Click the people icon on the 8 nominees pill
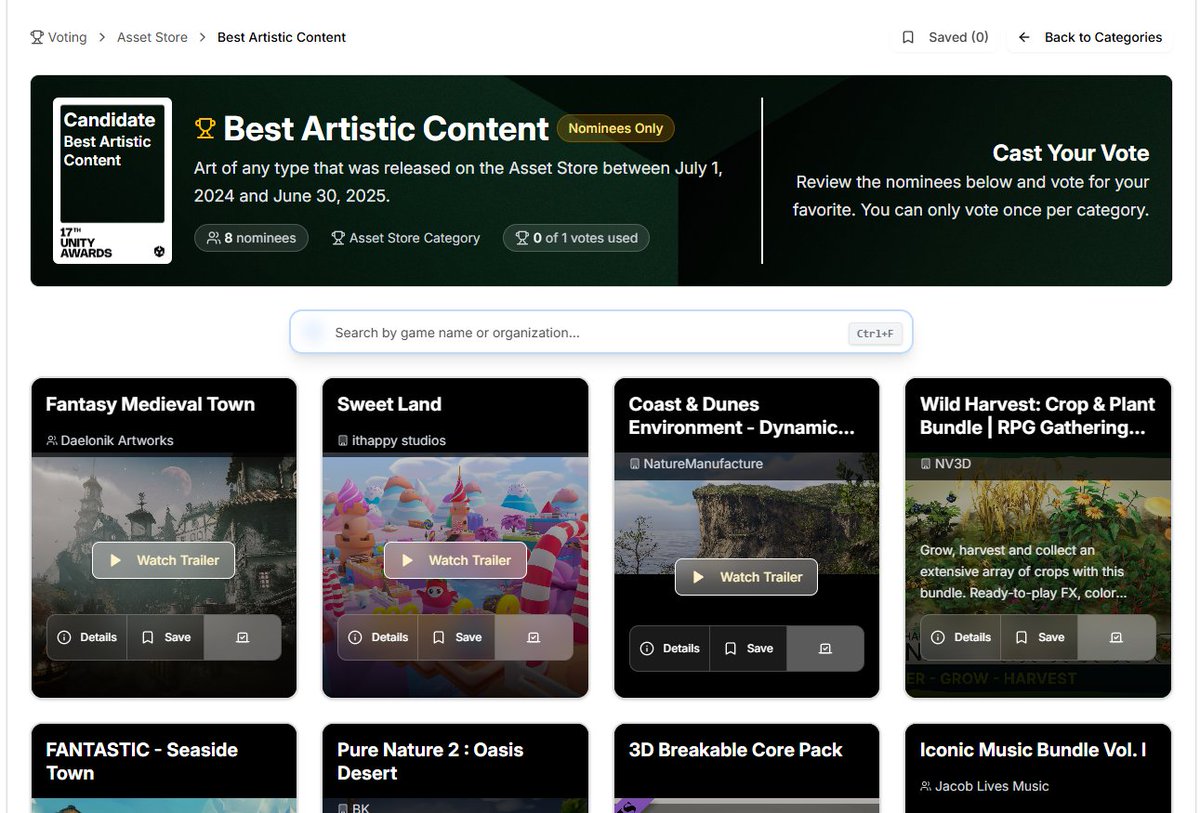 tap(213, 238)
